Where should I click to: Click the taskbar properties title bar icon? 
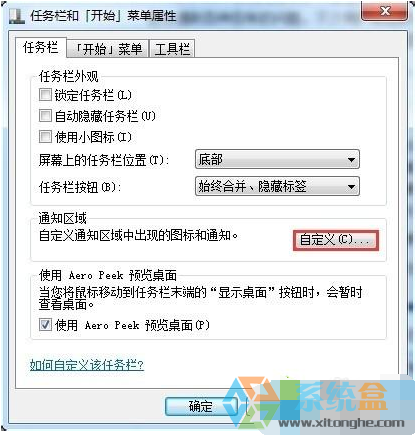pos(16,15)
